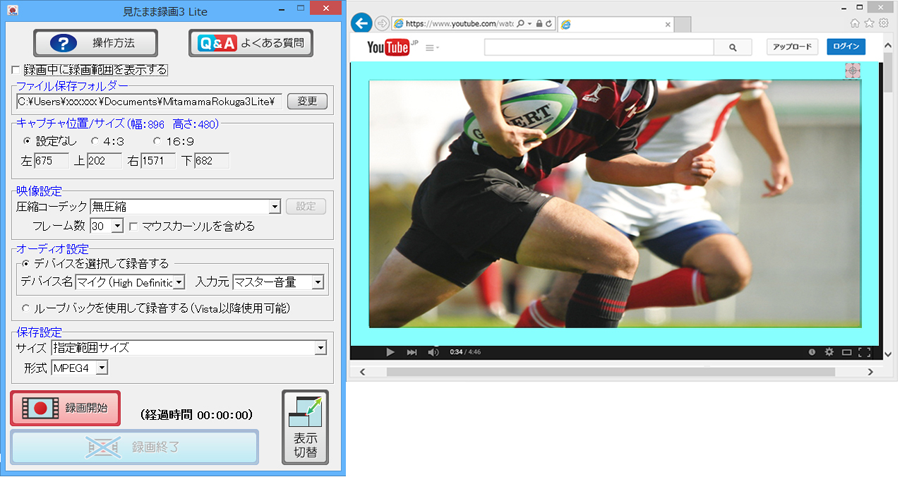Click the record start button (録画開始)

point(66,409)
